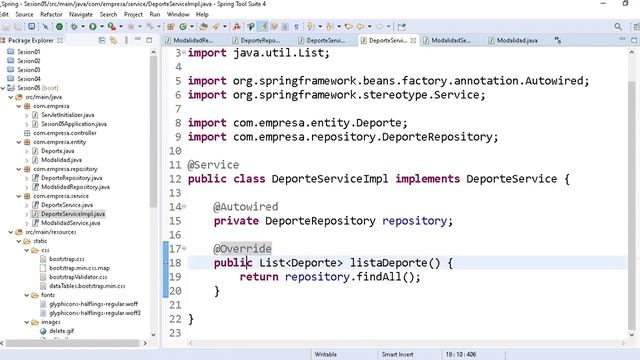Image resolution: width=640 pixels, height=360 pixels.
Task: Collapse com.empresa.service package
Action: tap(19, 196)
